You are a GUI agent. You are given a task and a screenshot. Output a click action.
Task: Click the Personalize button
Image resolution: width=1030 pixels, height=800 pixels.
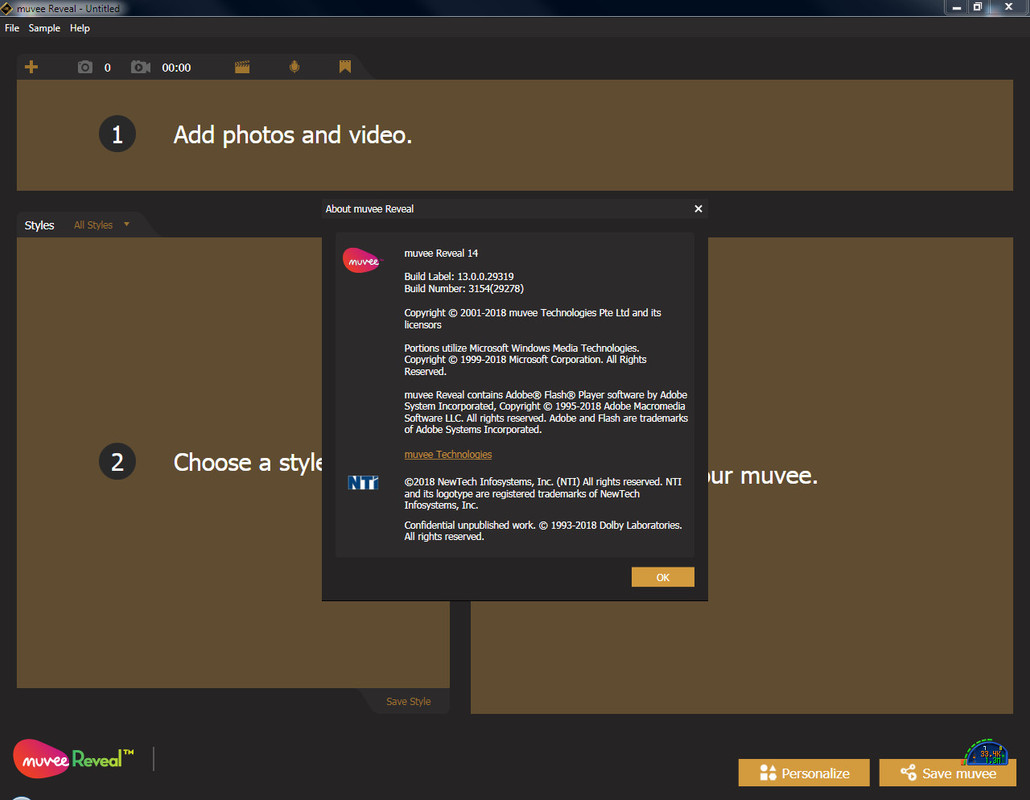(803, 773)
